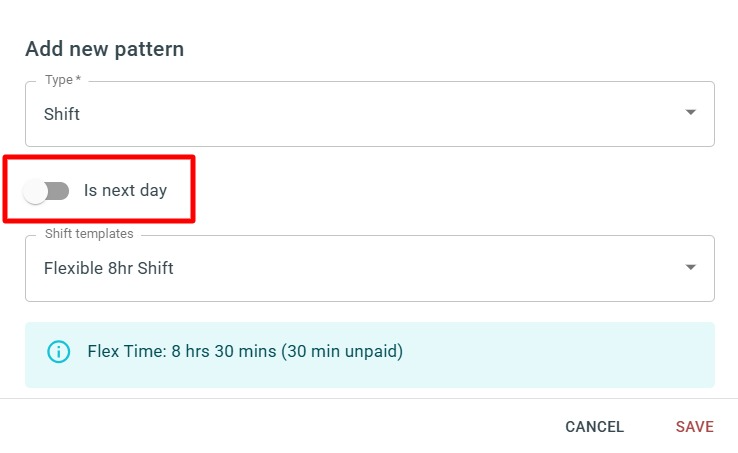
Task: Open the Type dropdown
Action: [370, 114]
